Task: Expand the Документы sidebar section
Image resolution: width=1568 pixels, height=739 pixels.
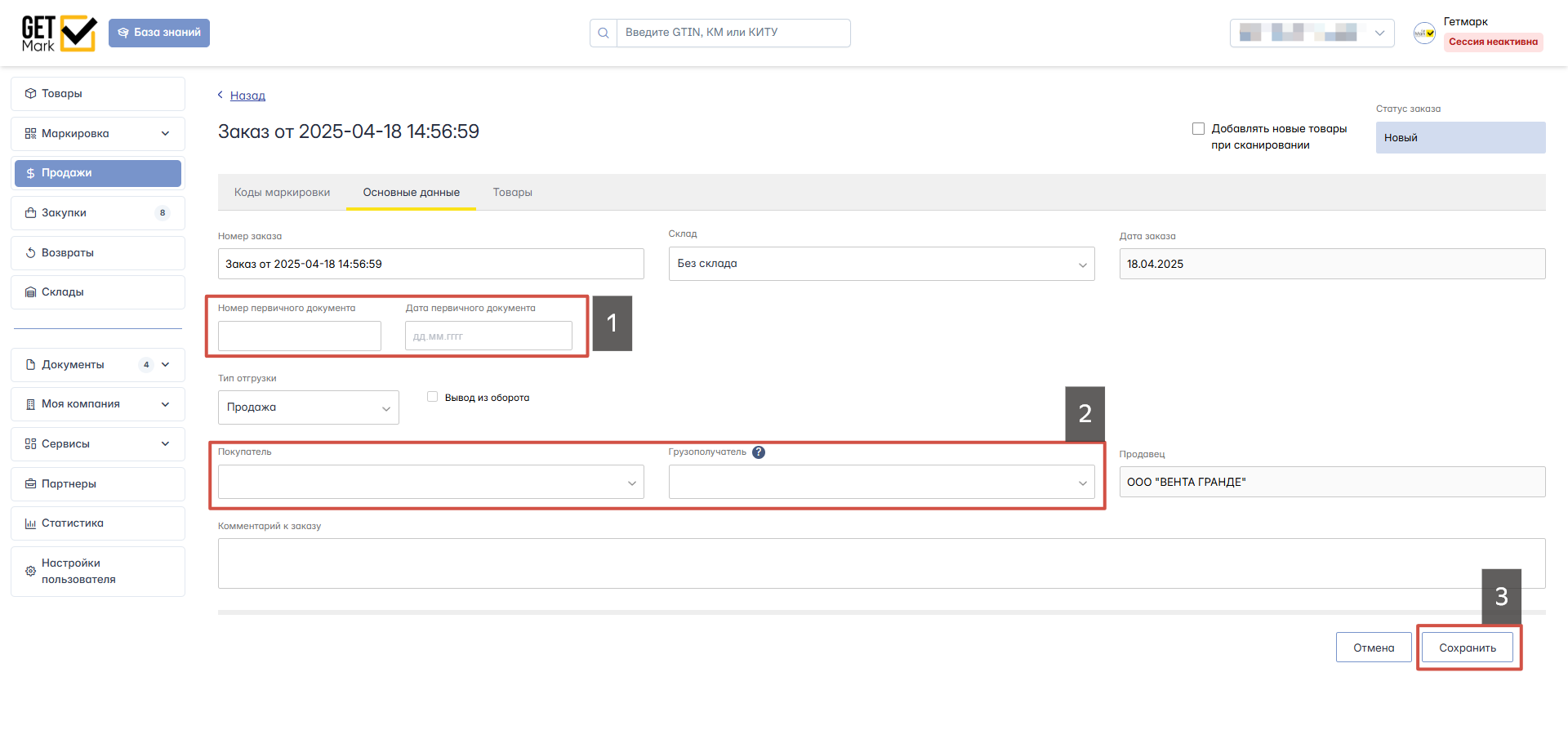Action: click(165, 365)
